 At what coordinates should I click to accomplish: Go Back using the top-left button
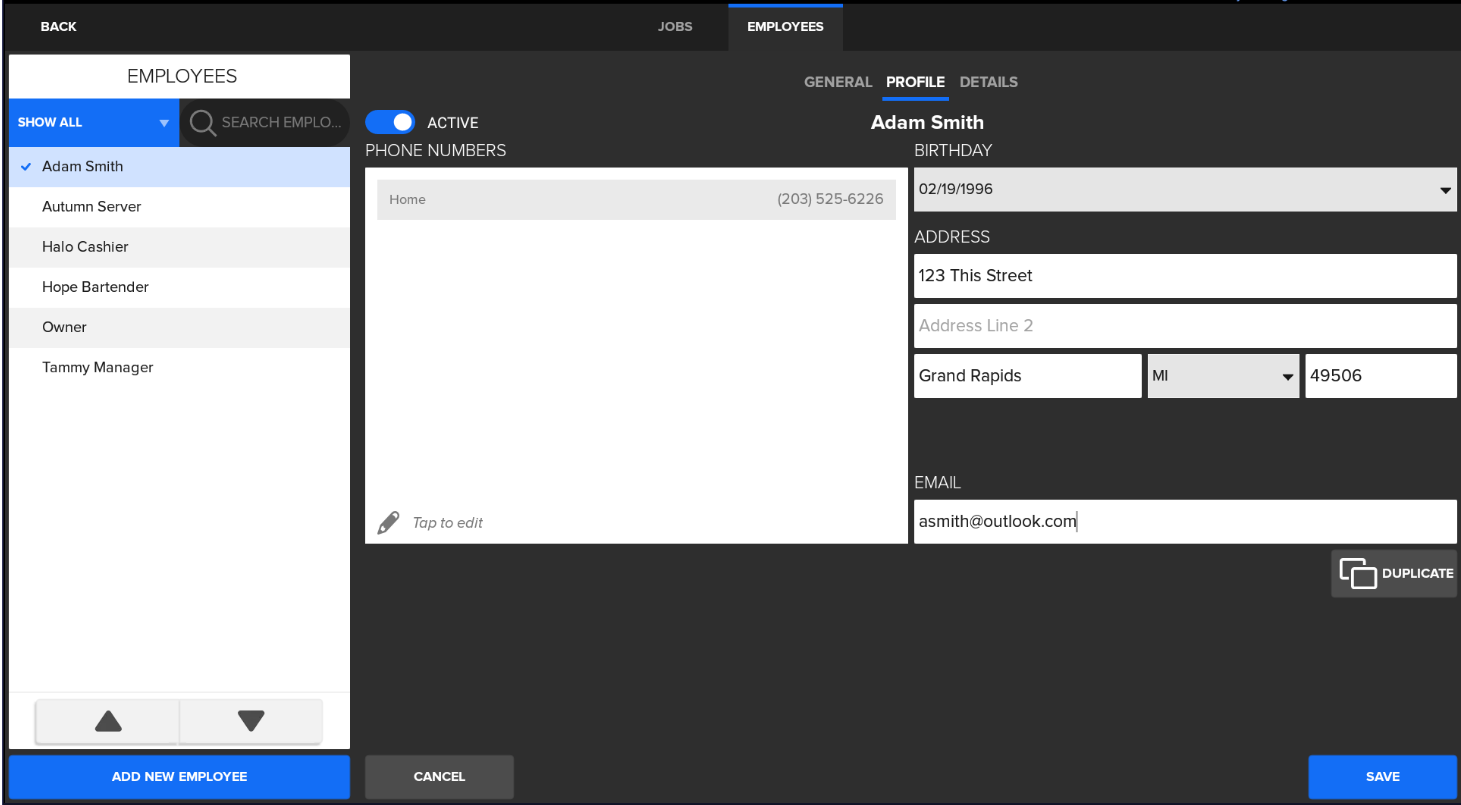[x=58, y=27]
